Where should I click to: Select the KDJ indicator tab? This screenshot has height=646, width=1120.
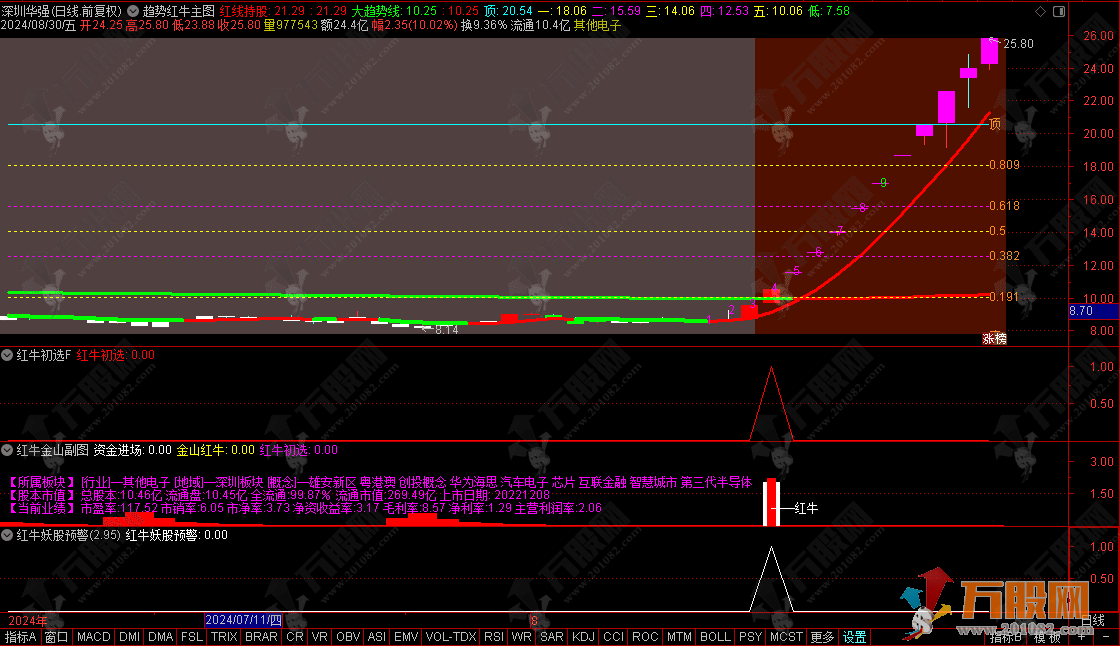click(583, 637)
